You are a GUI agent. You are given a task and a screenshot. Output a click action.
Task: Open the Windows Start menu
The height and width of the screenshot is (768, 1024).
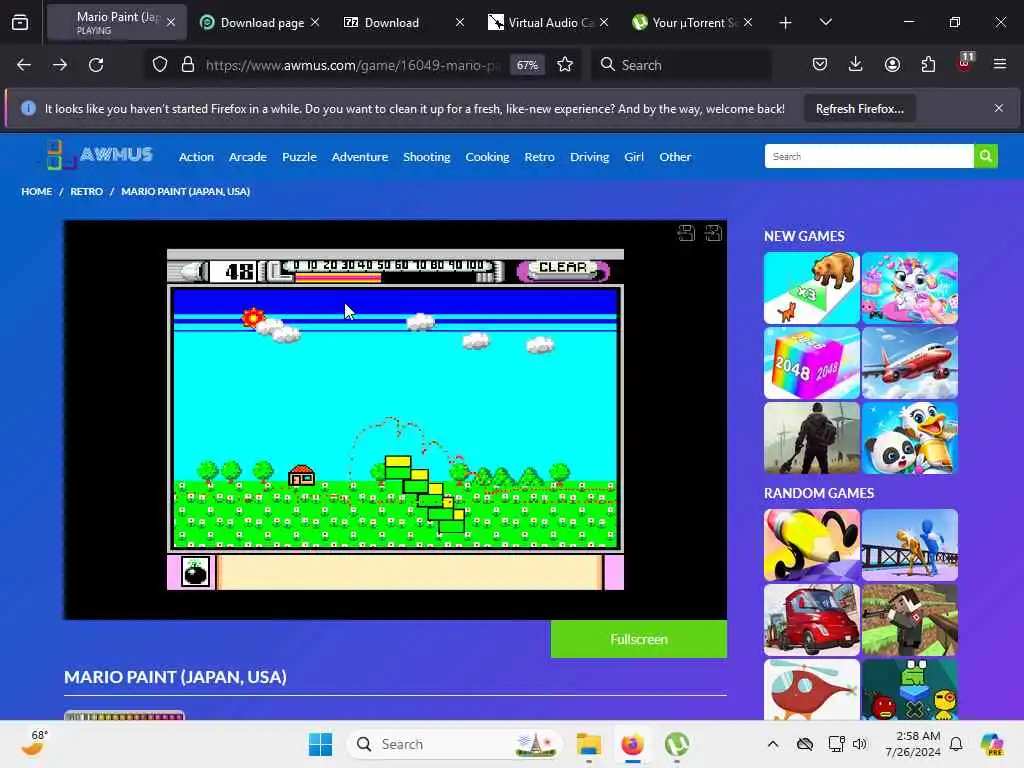[x=320, y=744]
